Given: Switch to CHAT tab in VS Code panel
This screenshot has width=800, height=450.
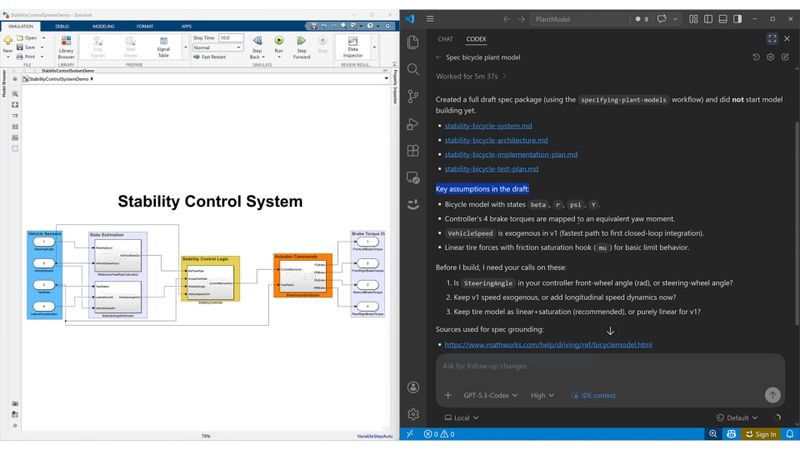Looking at the screenshot, I should point(445,39).
